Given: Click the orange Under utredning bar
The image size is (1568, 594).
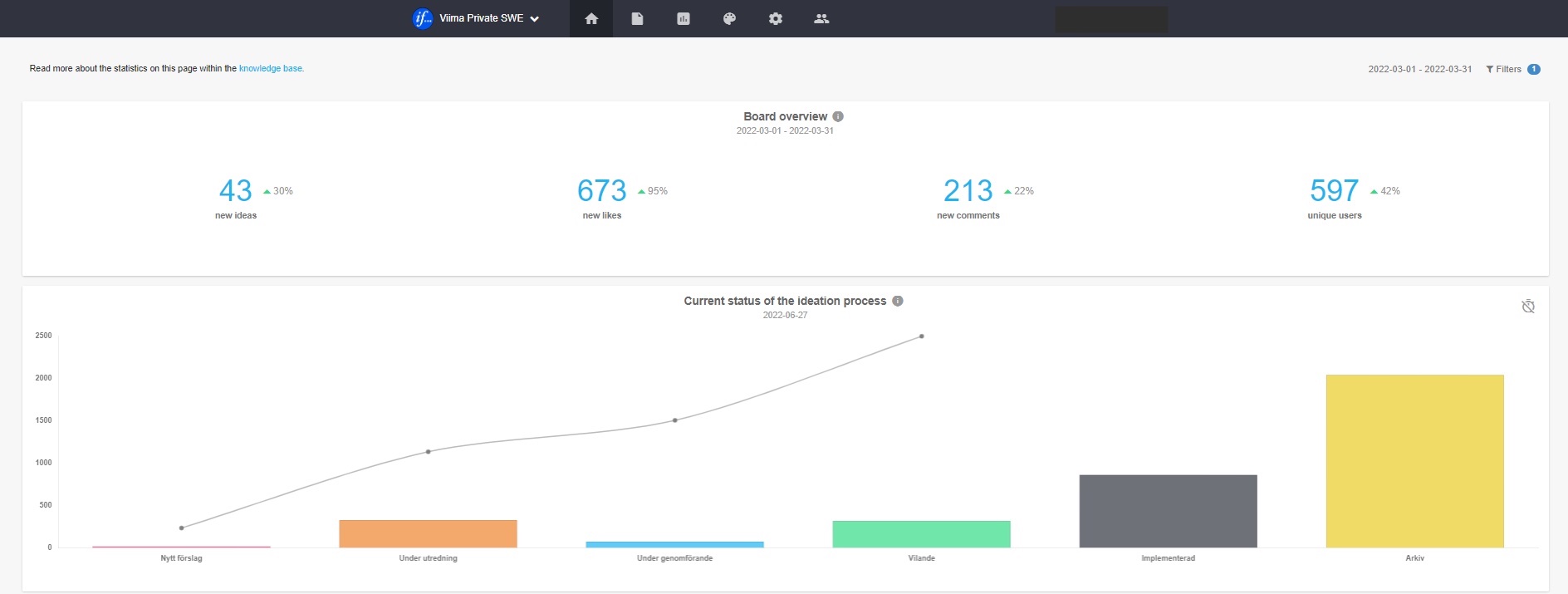Looking at the screenshot, I should pyautogui.click(x=428, y=533).
